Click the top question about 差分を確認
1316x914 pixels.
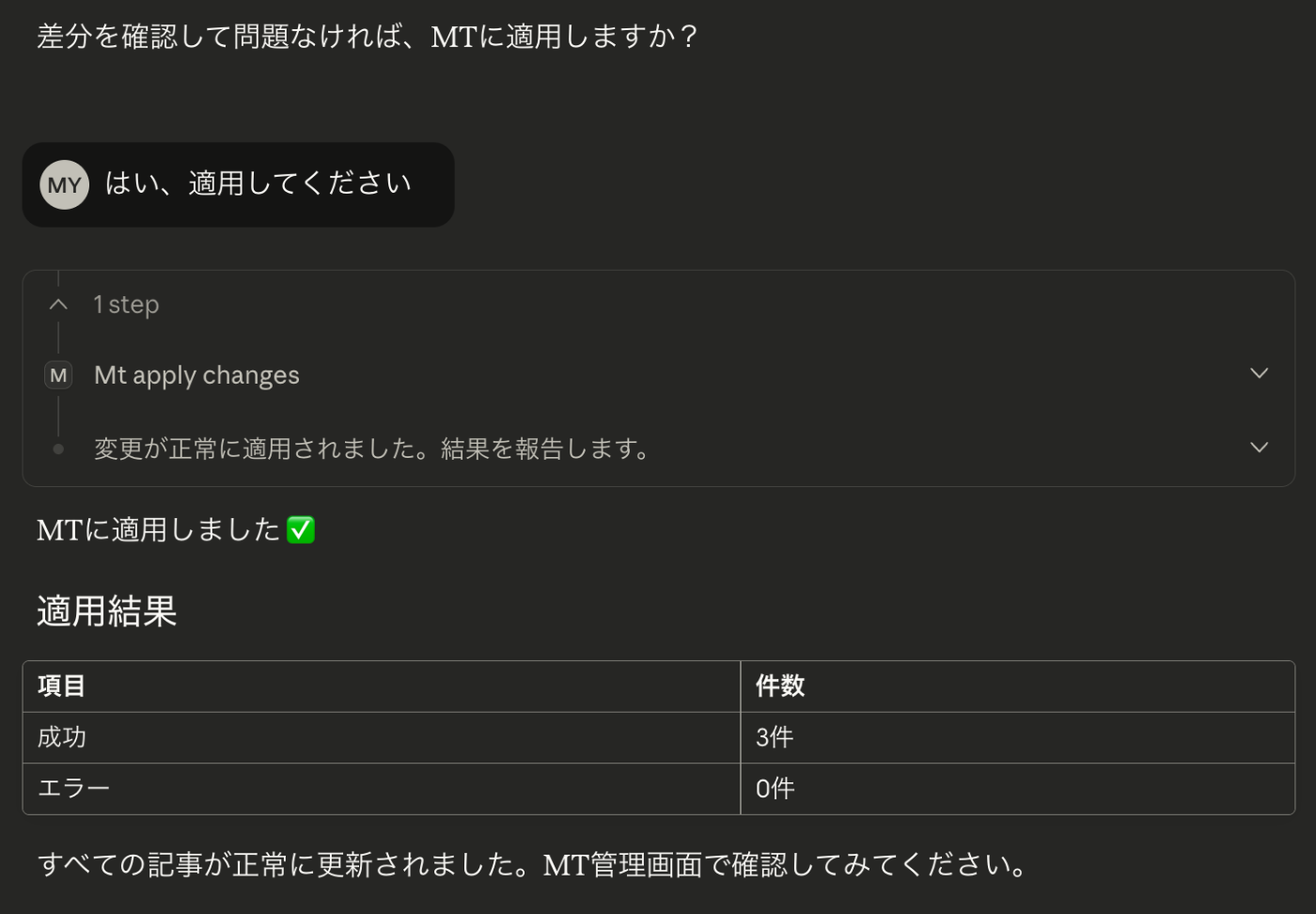pos(367,37)
